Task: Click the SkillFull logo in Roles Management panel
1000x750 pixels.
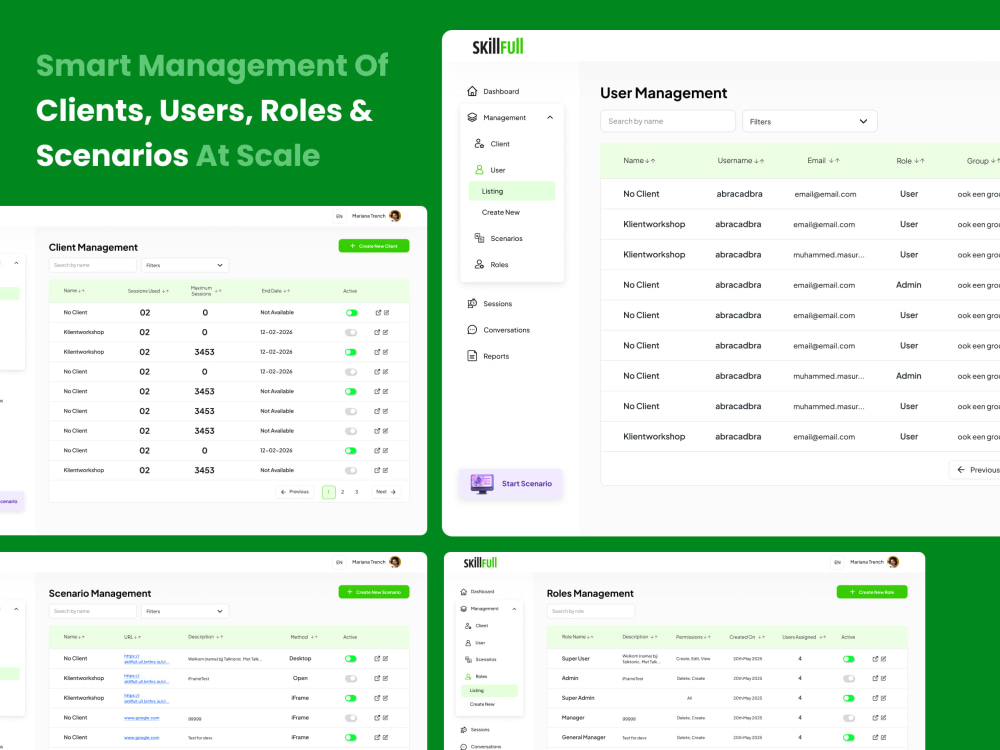Action: click(480, 562)
